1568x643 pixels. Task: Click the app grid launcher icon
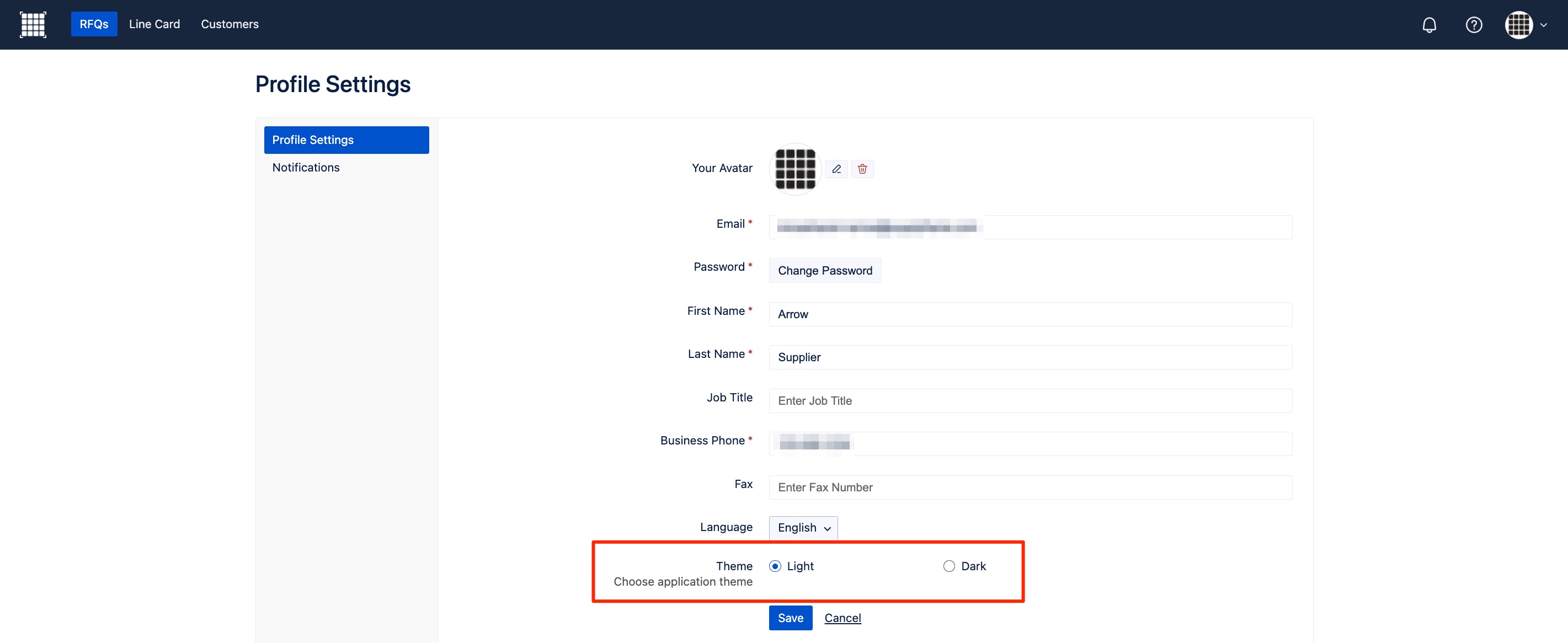tap(33, 23)
